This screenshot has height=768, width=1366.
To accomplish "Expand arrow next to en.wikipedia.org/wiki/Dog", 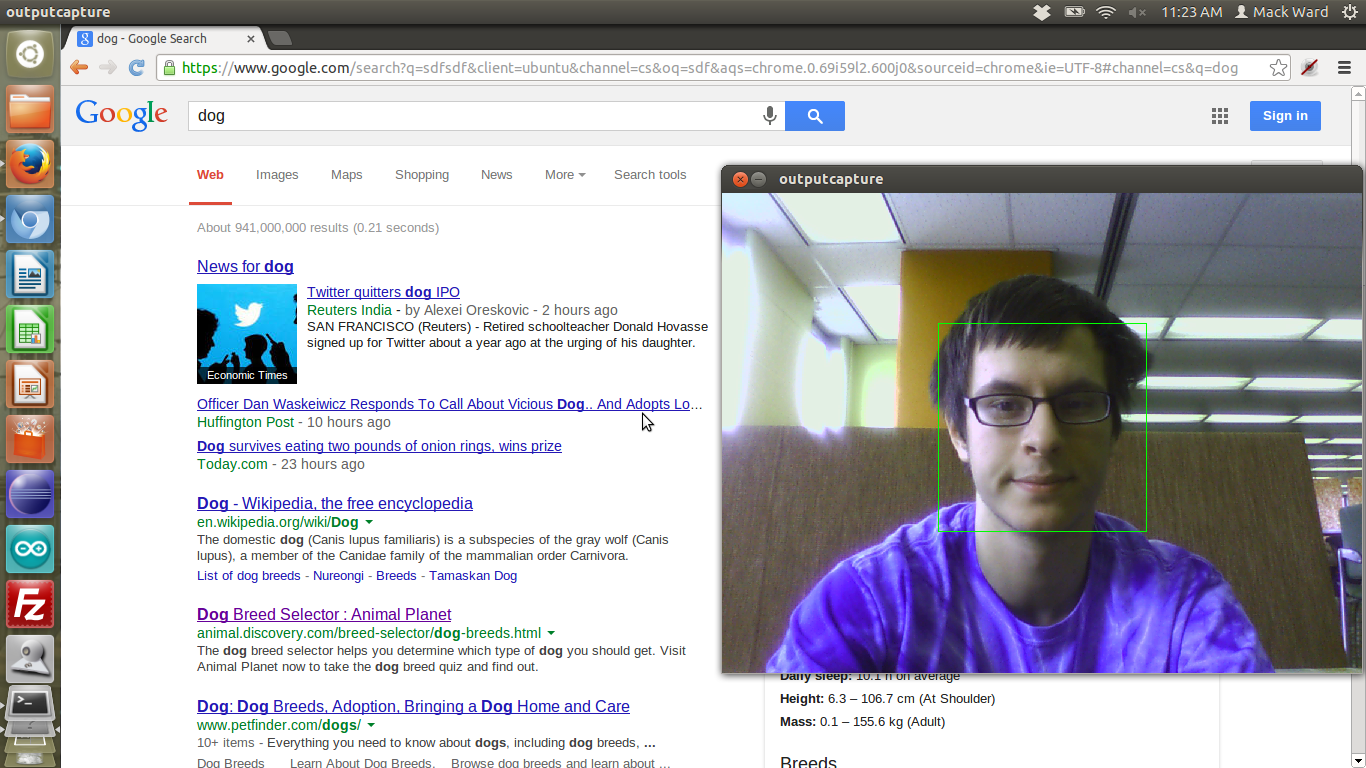I will [x=369, y=522].
